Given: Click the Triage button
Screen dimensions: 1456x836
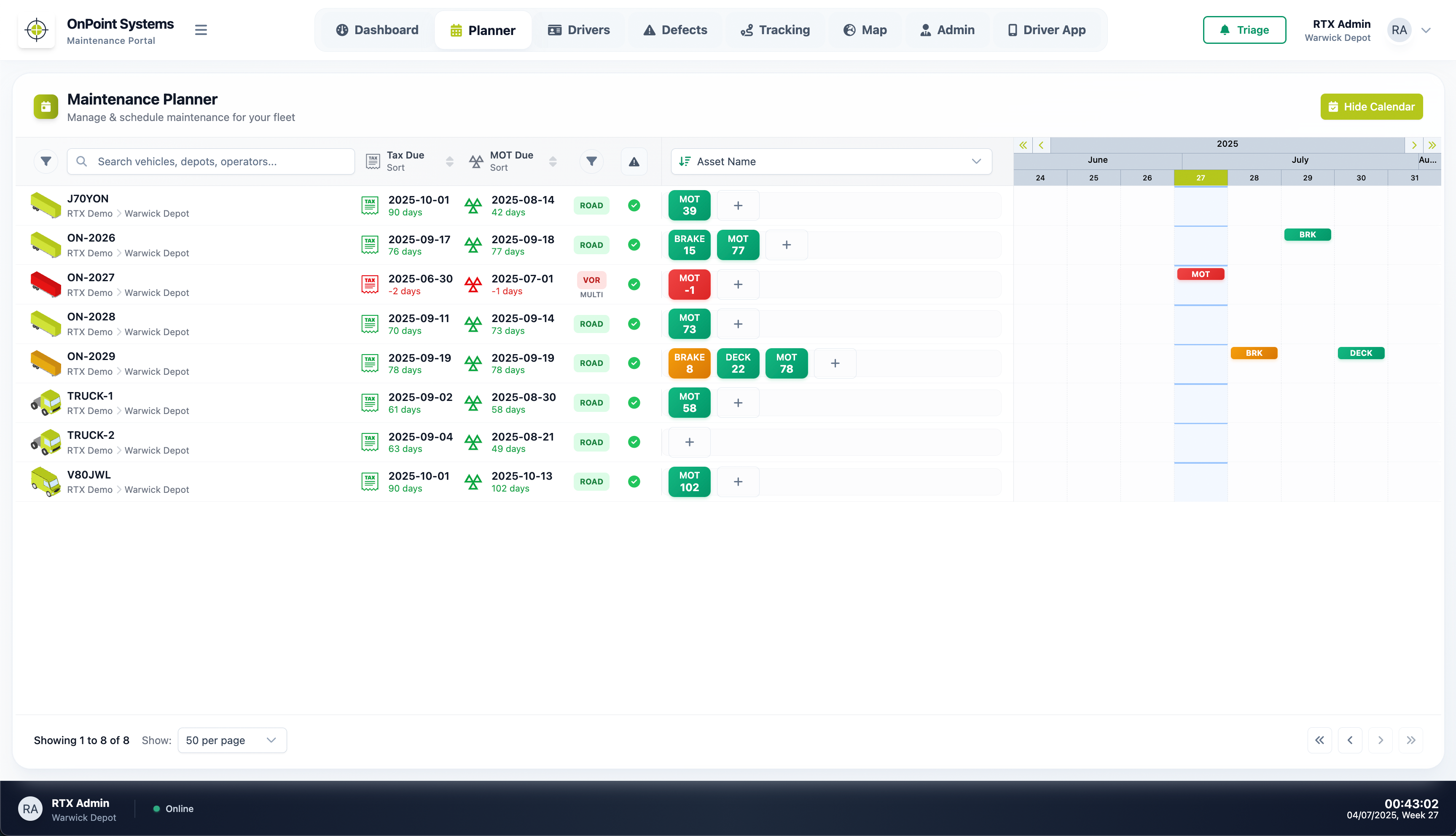Looking at the screenshot, I should pos(1244,30).
